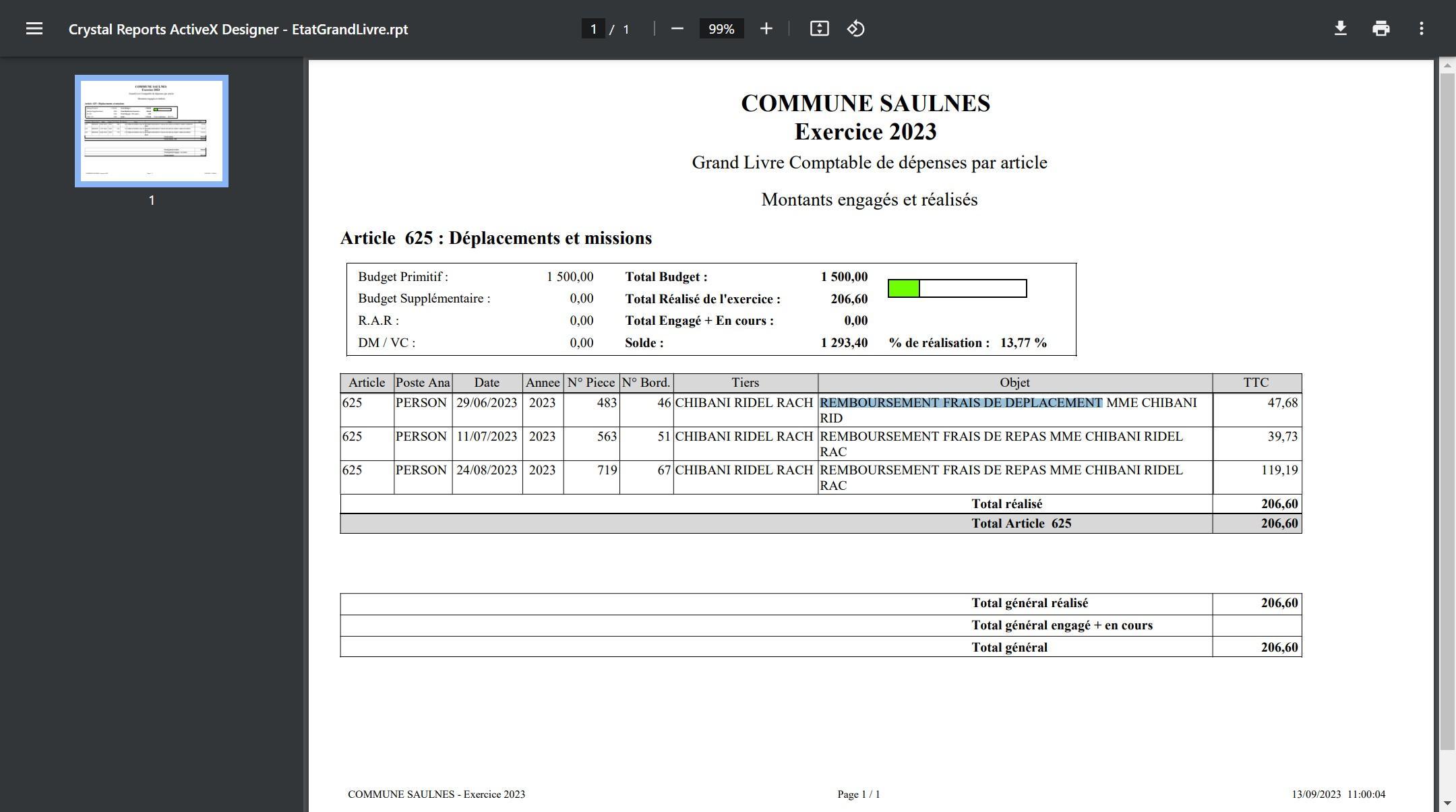Click the Total général réalisé label

click(x=1030, y=603)
